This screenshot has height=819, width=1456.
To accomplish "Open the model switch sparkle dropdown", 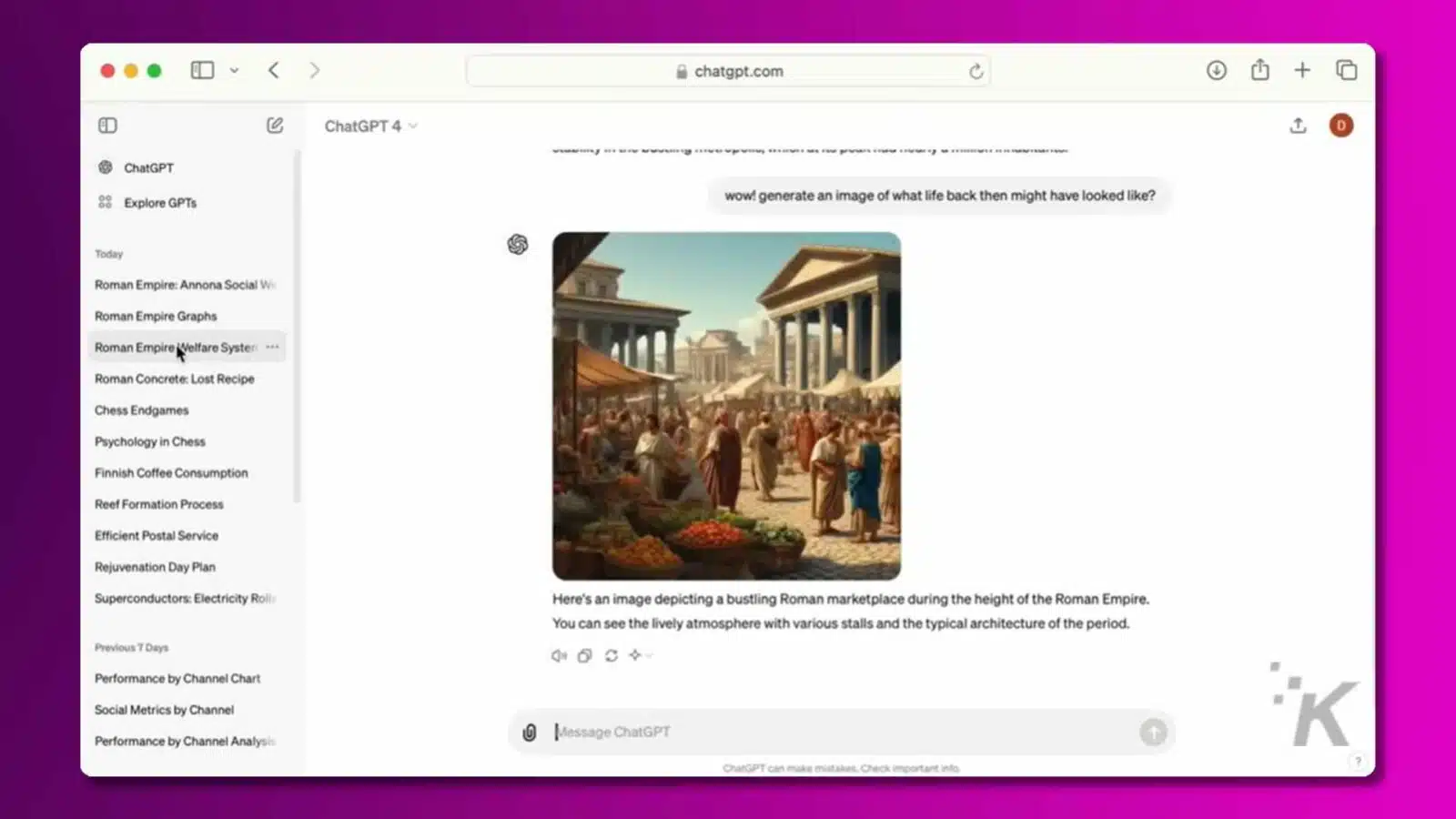I will [x=640, y=655].
